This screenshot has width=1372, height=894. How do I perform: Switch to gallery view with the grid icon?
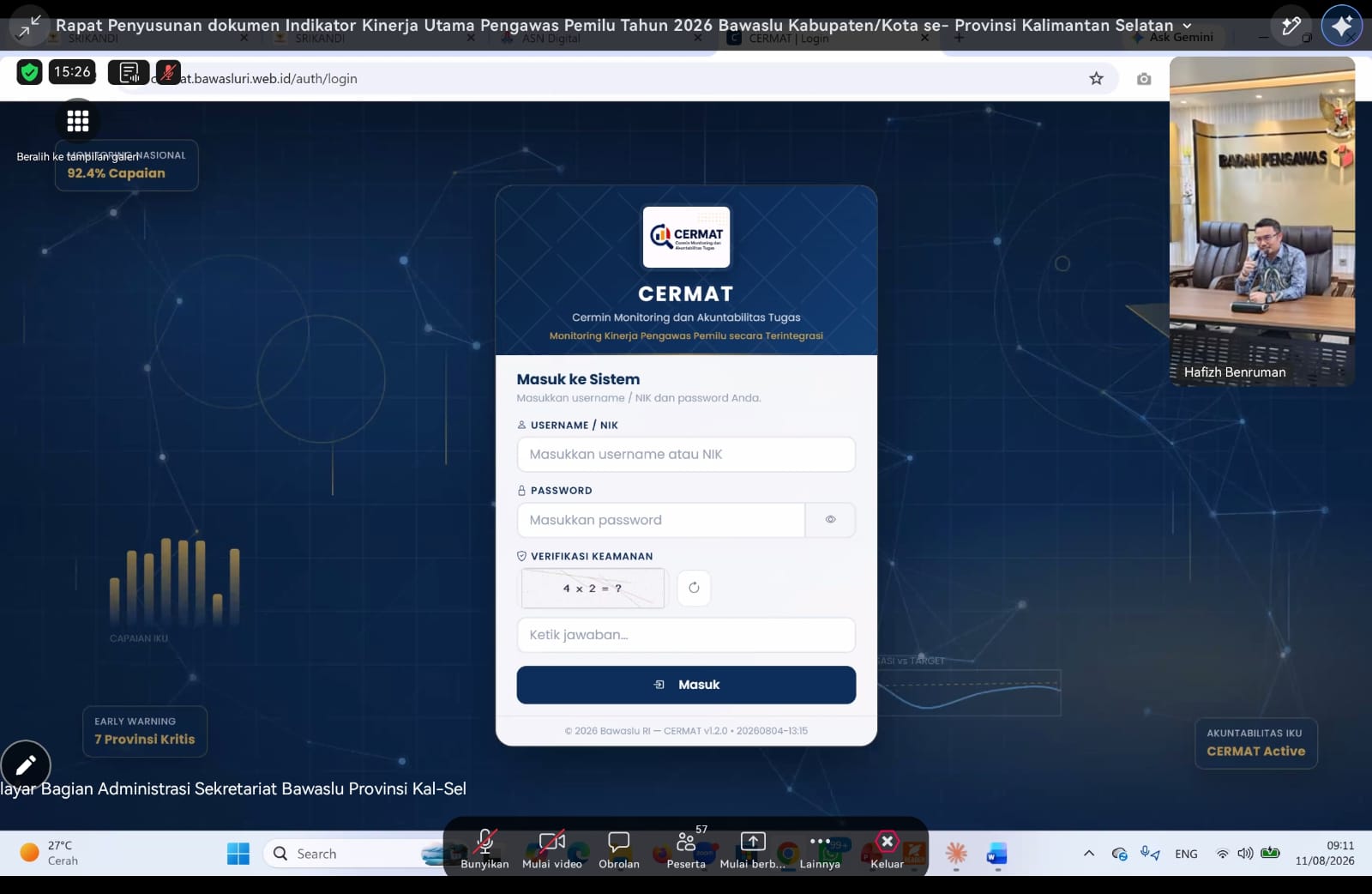point(78,121)
